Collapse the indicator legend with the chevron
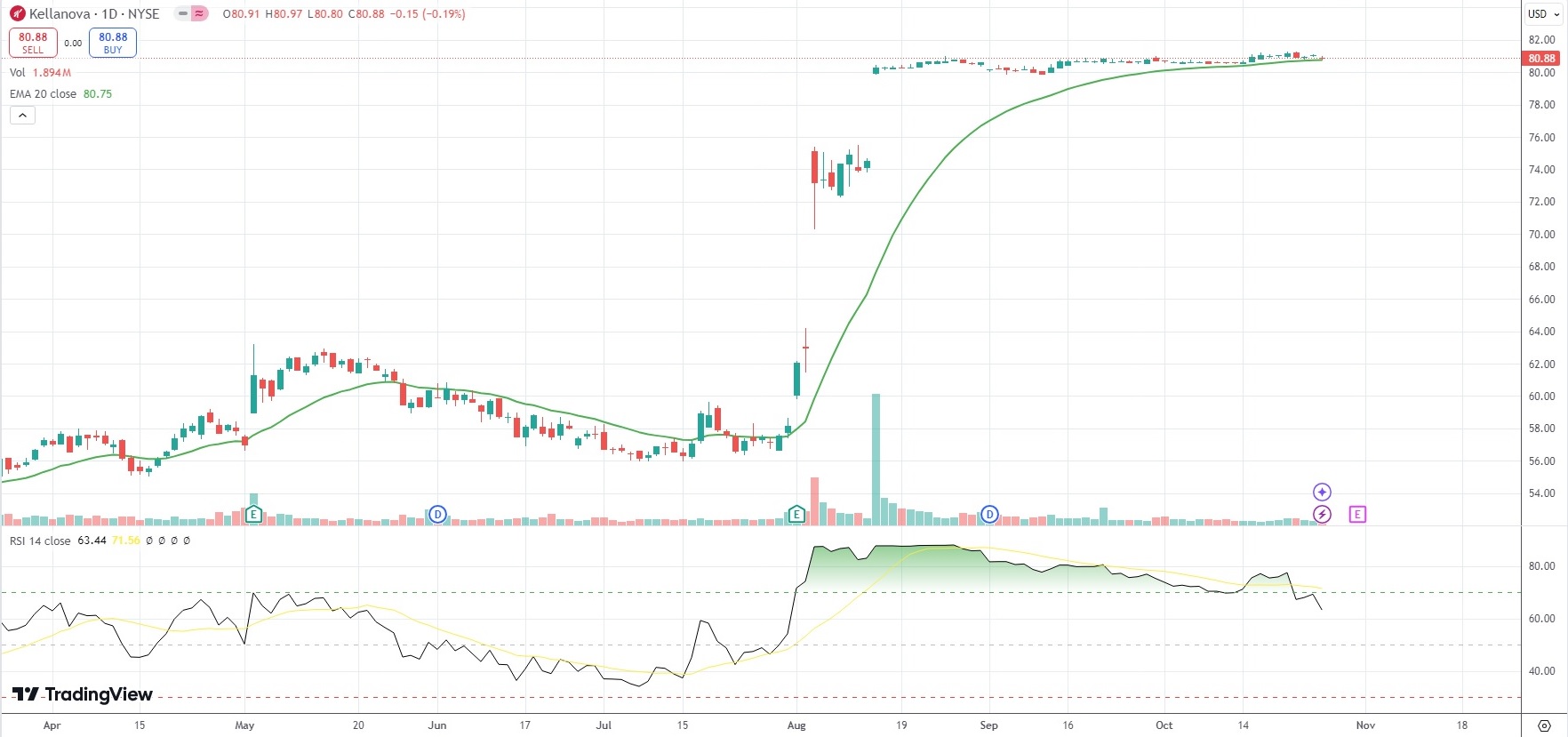 (x=23, y=116)
